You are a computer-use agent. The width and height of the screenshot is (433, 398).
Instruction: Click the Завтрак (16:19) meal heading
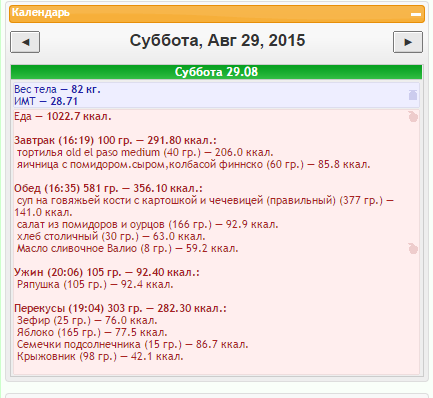click(x=115, y=140)
